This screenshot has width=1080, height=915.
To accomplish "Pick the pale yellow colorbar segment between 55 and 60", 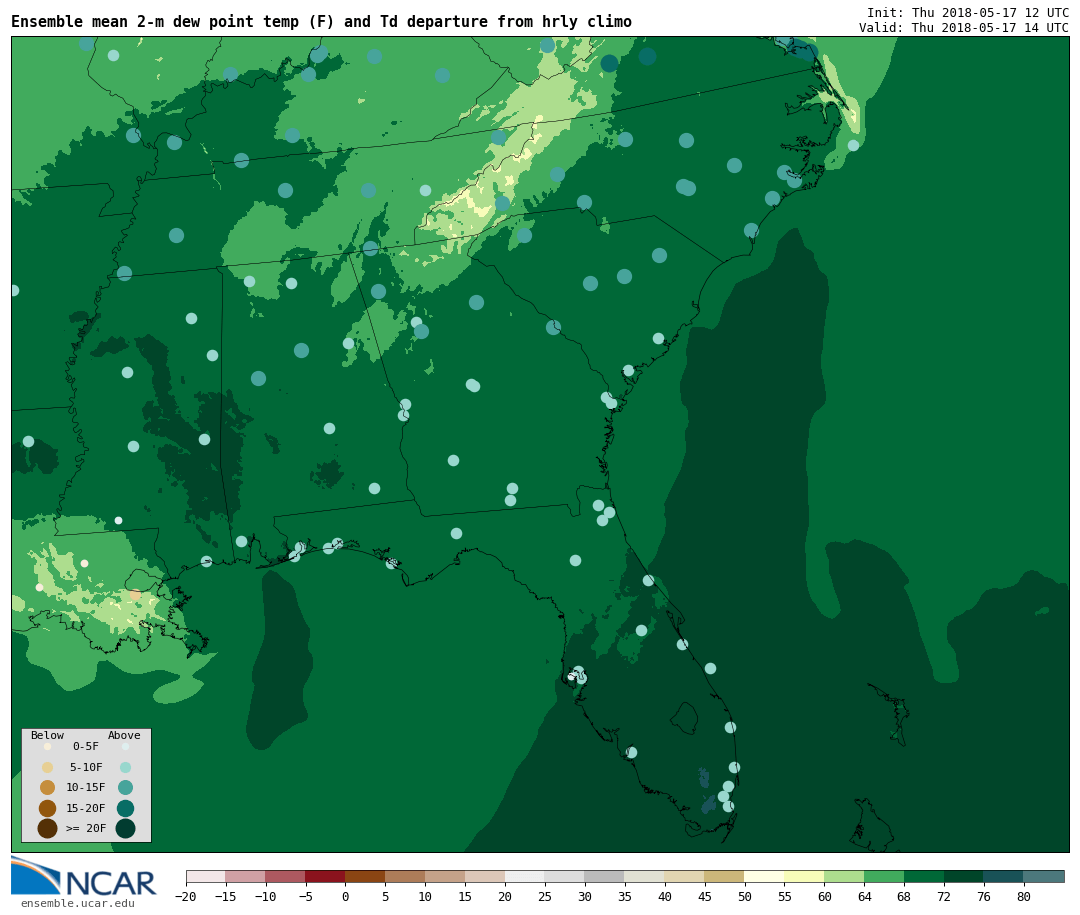I will click(805, 876).
